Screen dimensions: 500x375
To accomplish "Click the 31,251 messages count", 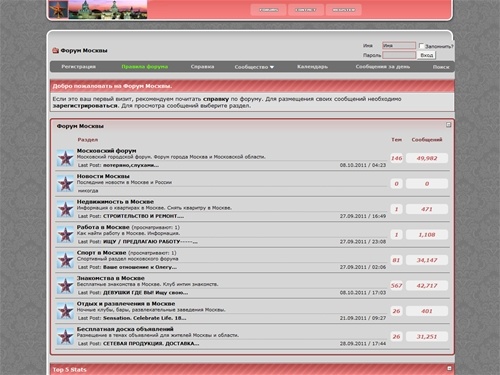I will coord(427,337).
